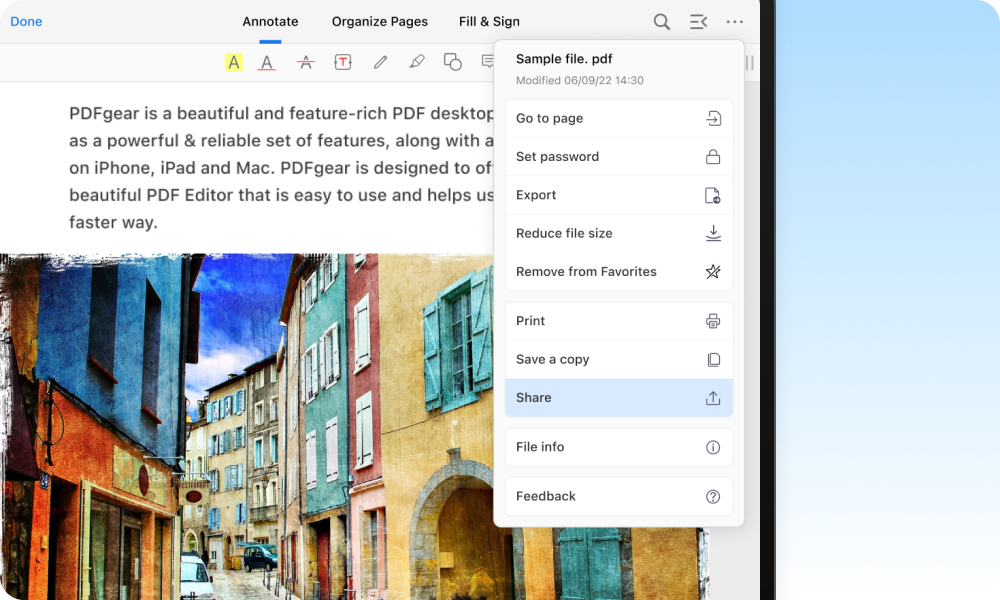This screenshot has width=1000, height=600.
Task: Select the marker highlighter pen tool
Action: pyautogui.click(x=416, y=62)
